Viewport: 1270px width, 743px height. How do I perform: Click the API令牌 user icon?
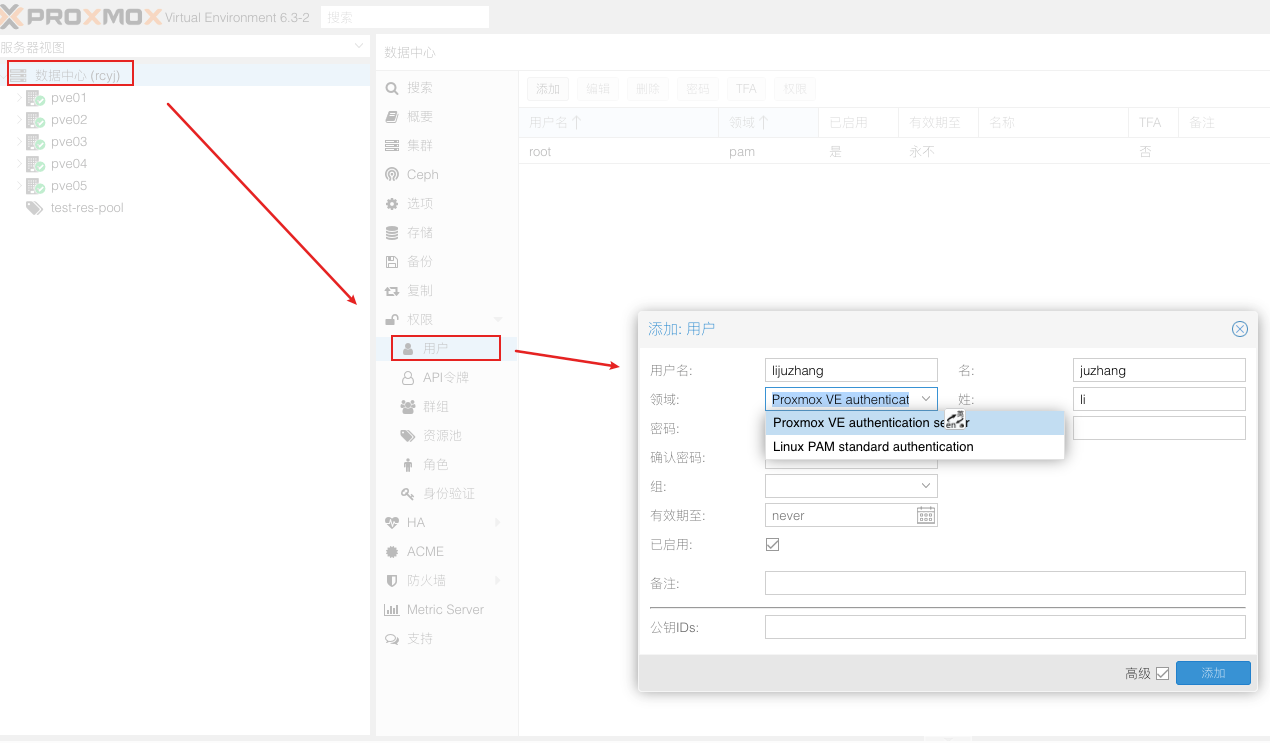(x=408, y=378)
